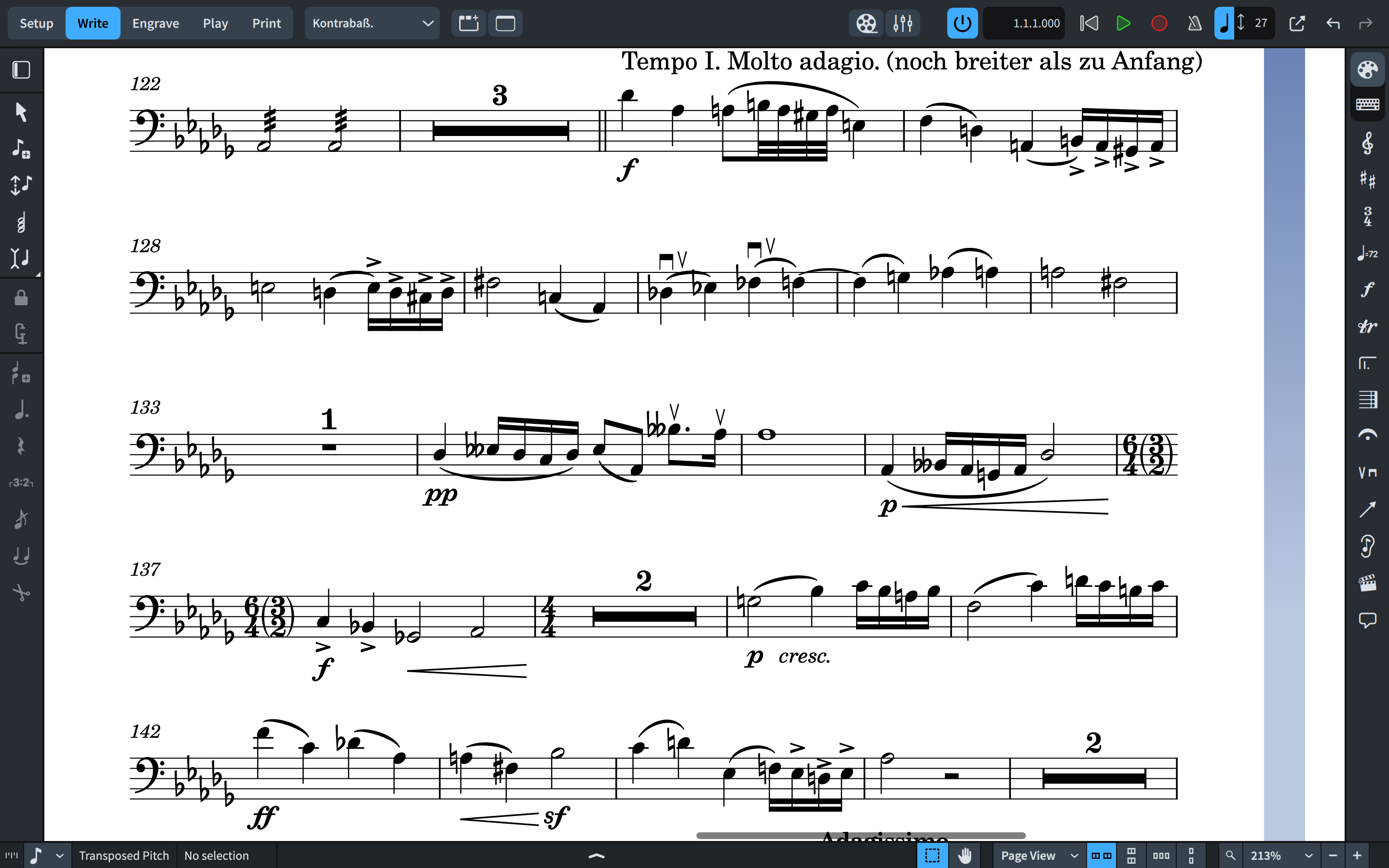Rewind to beginning of flow
The image size is (1389, 868).
click(1089, 24)
